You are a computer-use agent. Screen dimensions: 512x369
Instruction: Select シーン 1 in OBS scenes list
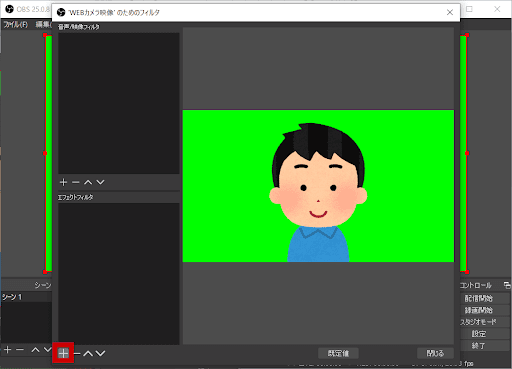pos(26,297)
